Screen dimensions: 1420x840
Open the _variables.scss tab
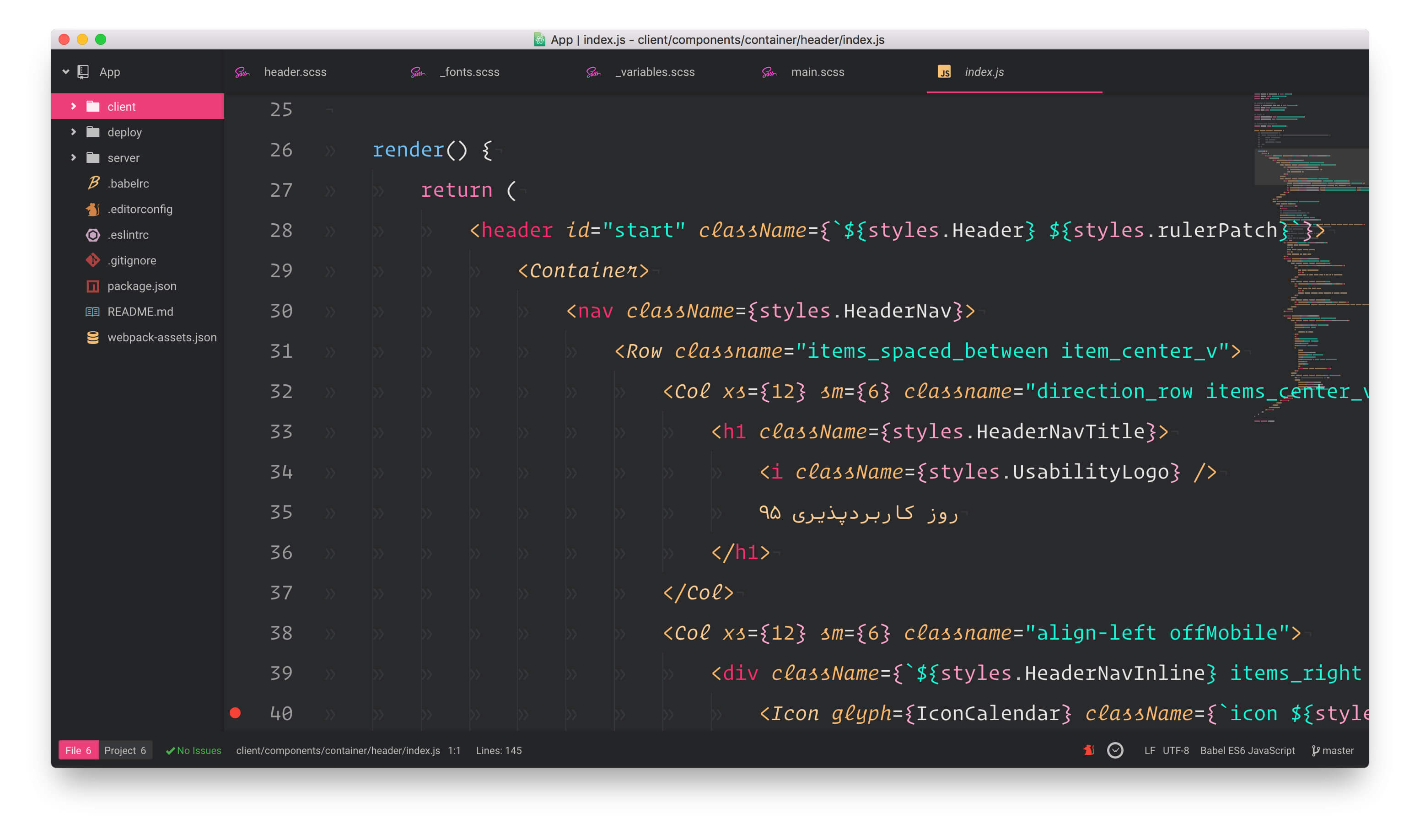click(655, 72)
